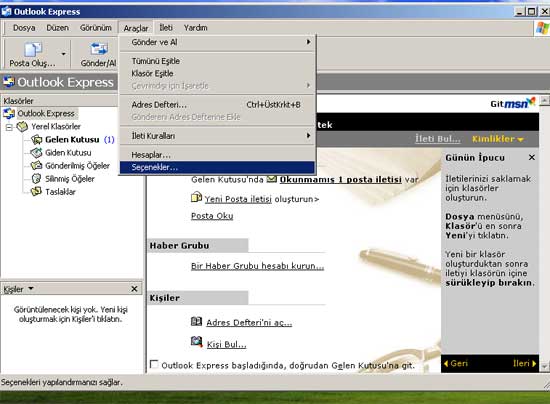
Task: Click the Yerel Klasörler folder icon
Action: coord(22,126)
